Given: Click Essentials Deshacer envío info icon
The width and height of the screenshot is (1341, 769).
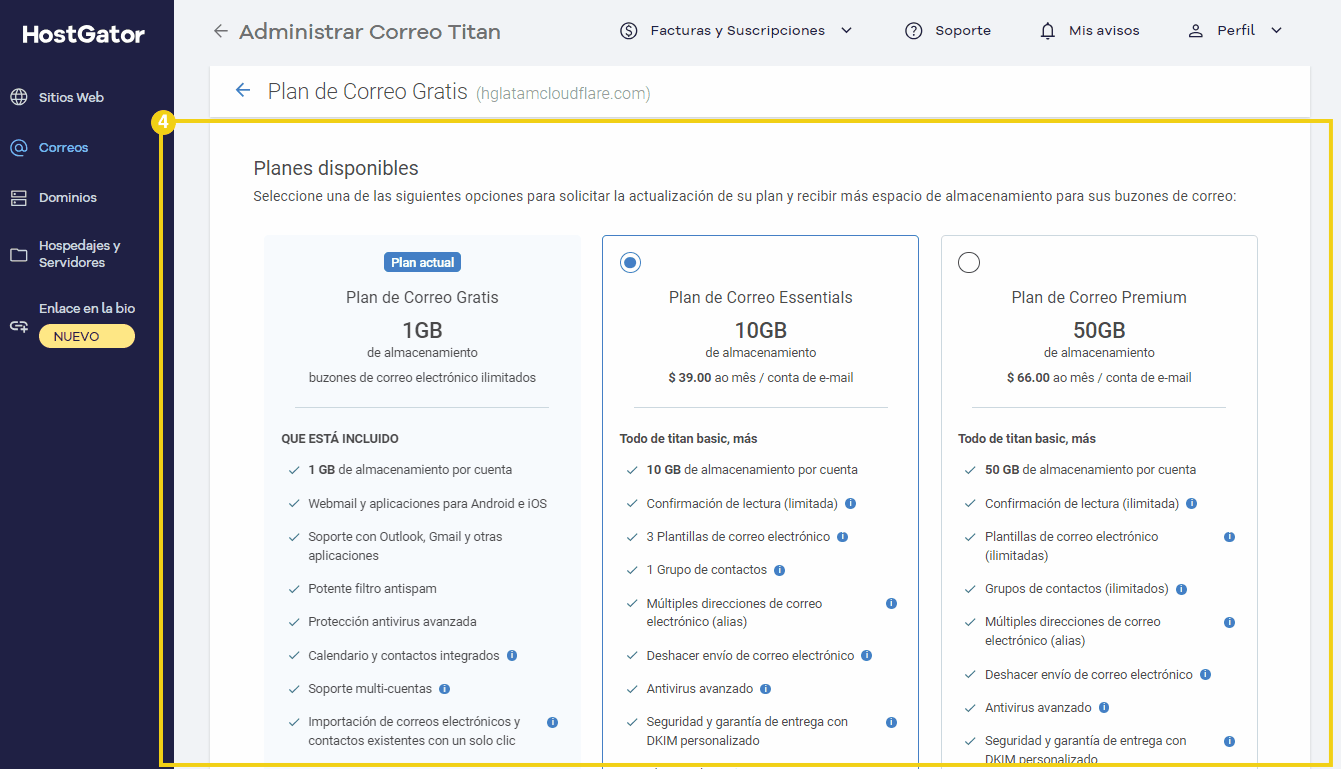Looking at the screenshot, I should (x=867, y=655).
